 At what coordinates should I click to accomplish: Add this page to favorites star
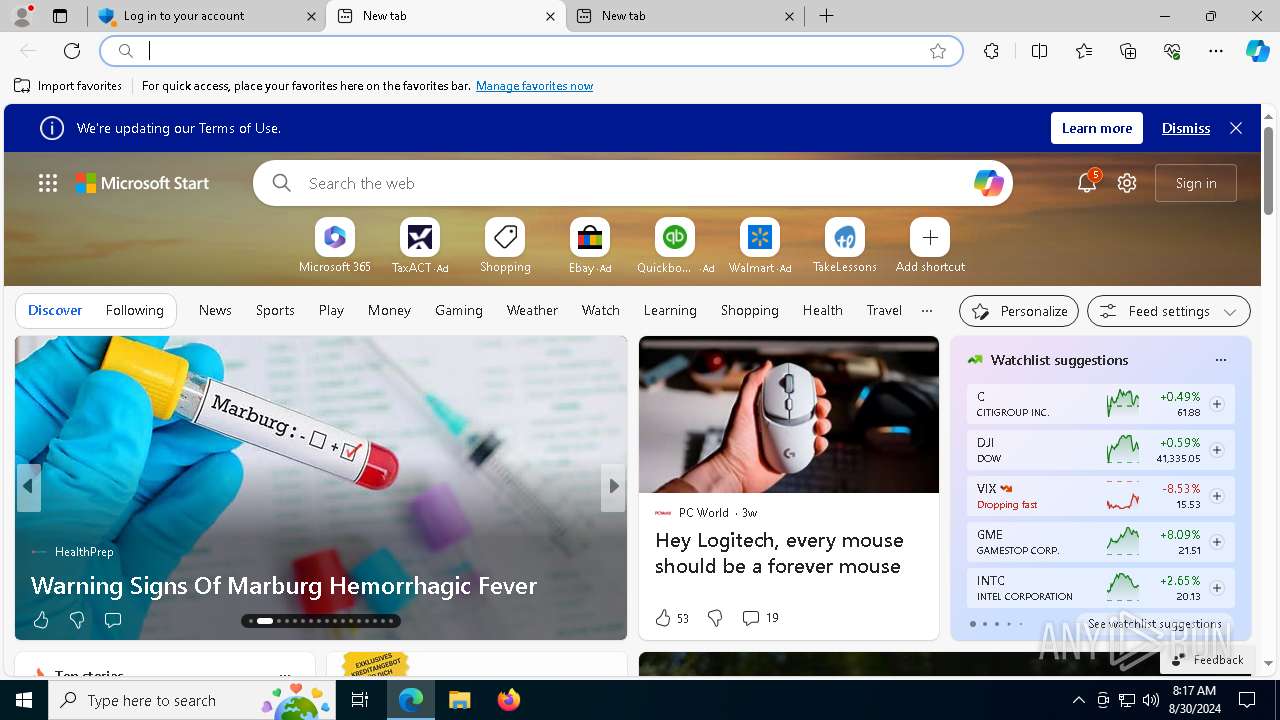[x=938, y=51]
